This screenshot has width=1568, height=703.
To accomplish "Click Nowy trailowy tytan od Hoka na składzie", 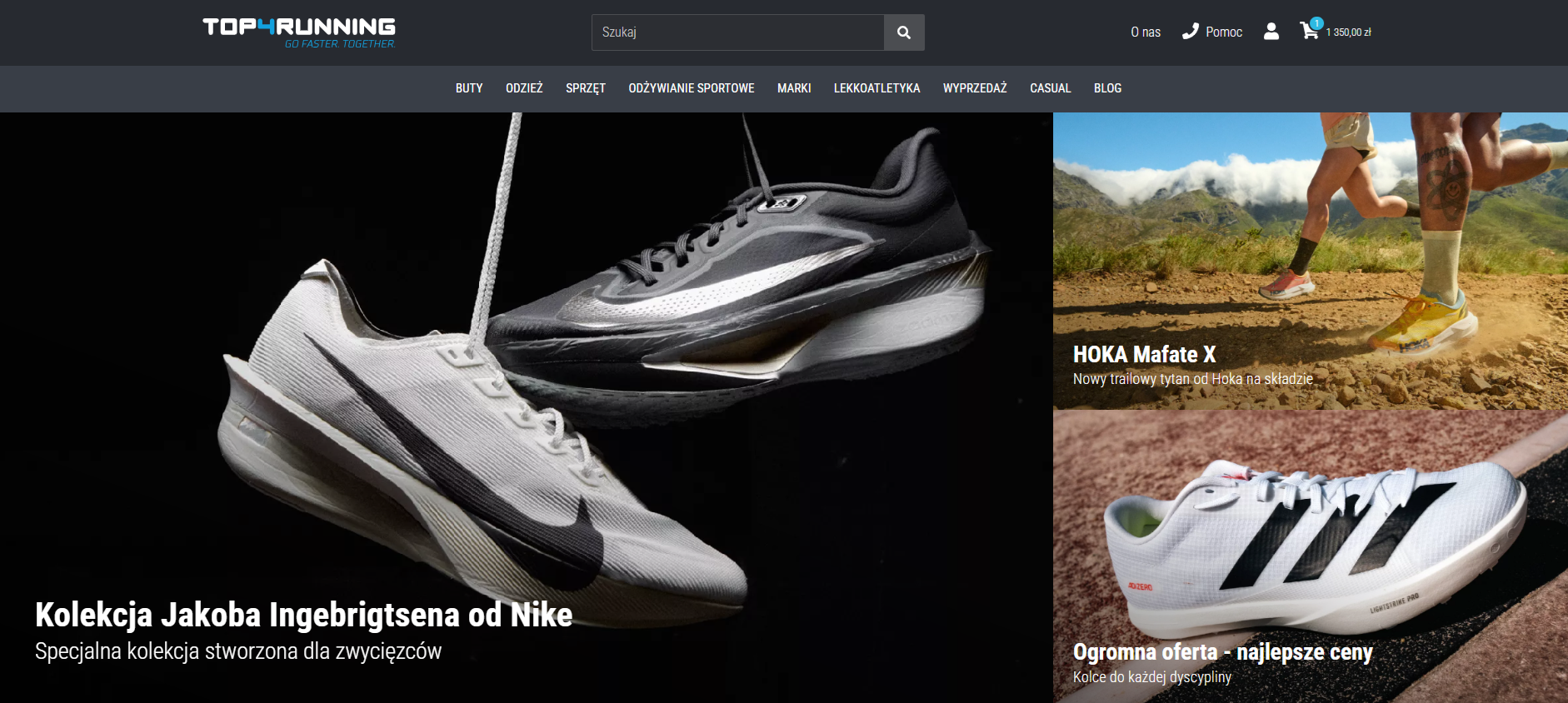I will pos(1192,379).
